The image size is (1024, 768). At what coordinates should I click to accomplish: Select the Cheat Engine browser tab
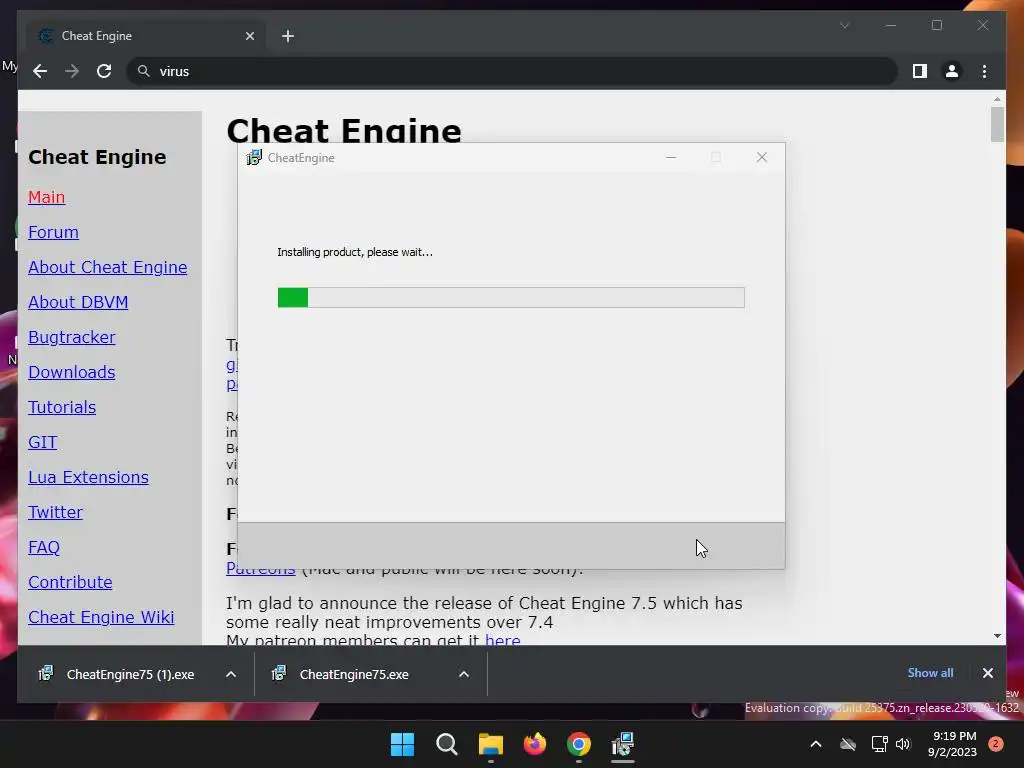pos(147,36)
